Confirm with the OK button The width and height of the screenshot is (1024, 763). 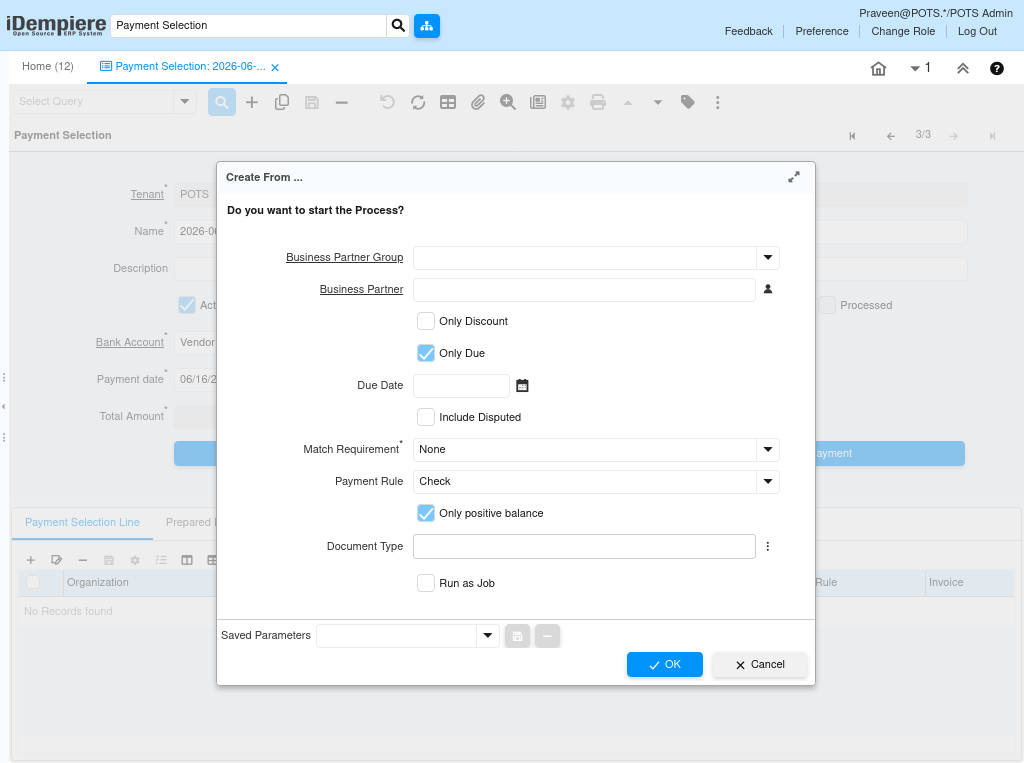(x=664, y=665)
